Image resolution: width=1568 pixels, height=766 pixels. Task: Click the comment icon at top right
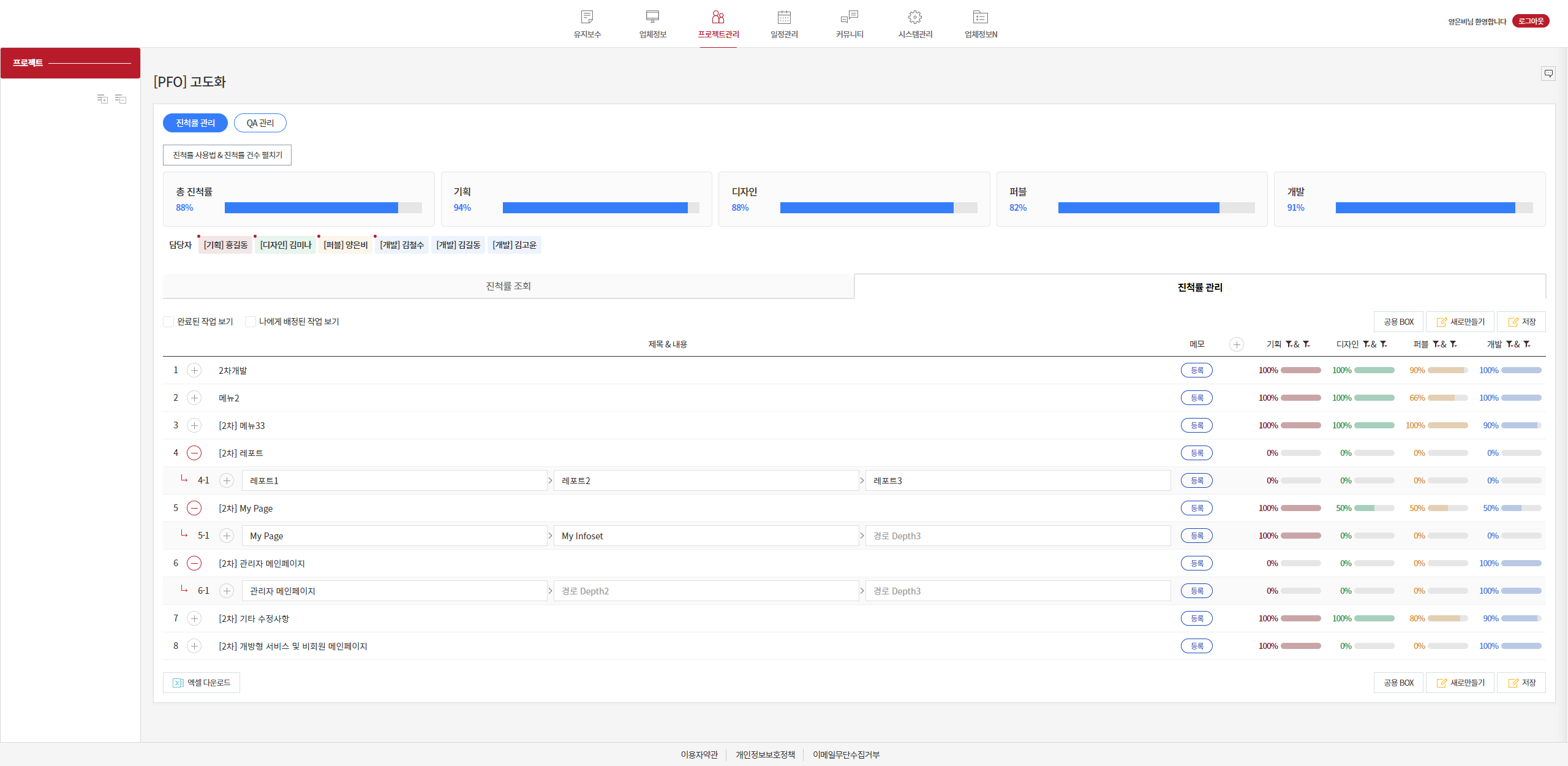1548,74
